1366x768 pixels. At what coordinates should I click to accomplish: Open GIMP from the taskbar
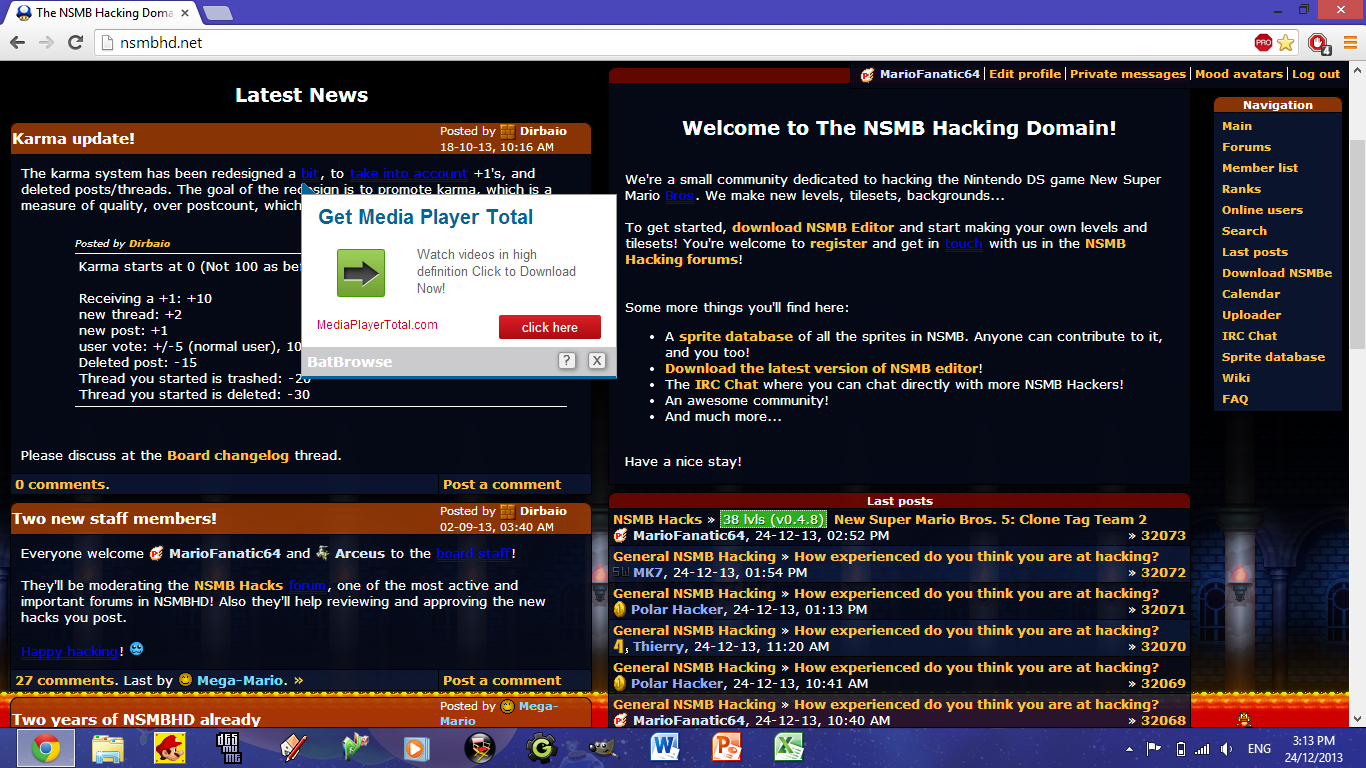(x=603, y=748)
